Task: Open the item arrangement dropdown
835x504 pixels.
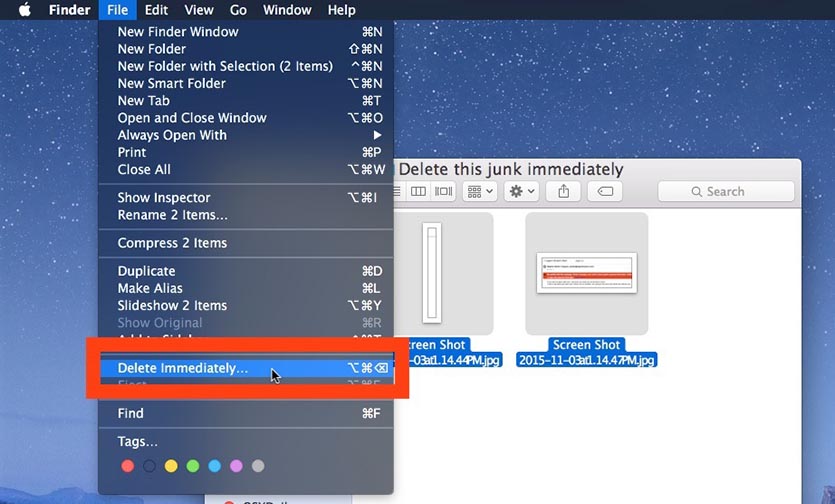Action: coord(480,191)
